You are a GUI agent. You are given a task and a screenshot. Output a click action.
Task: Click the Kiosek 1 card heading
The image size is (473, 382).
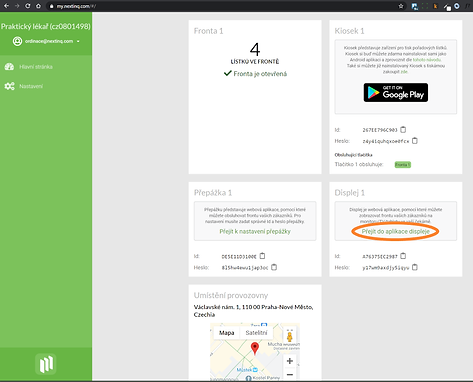coord(349,31)
